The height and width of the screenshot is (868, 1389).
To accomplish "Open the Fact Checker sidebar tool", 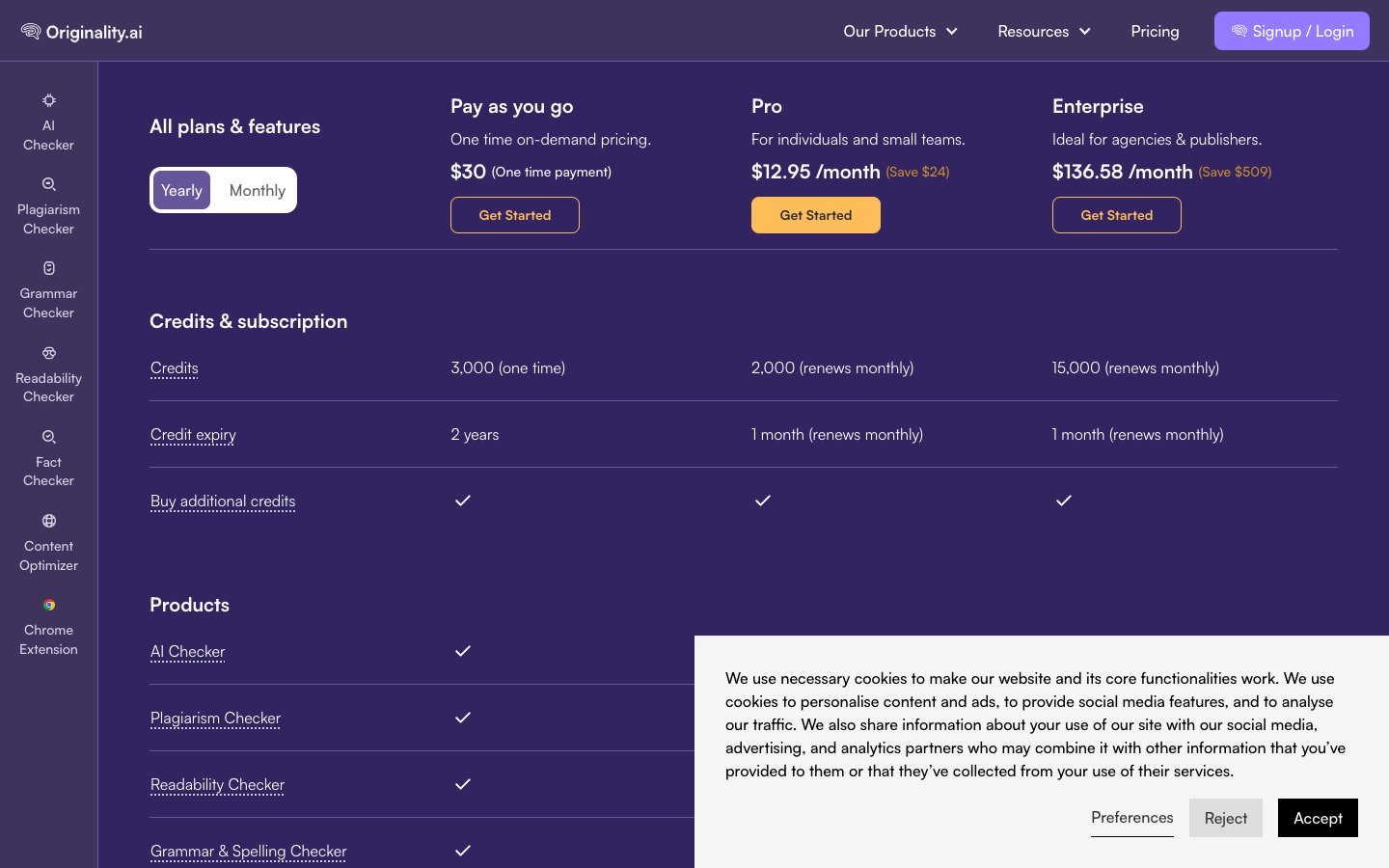I will (x=48, y=438).
